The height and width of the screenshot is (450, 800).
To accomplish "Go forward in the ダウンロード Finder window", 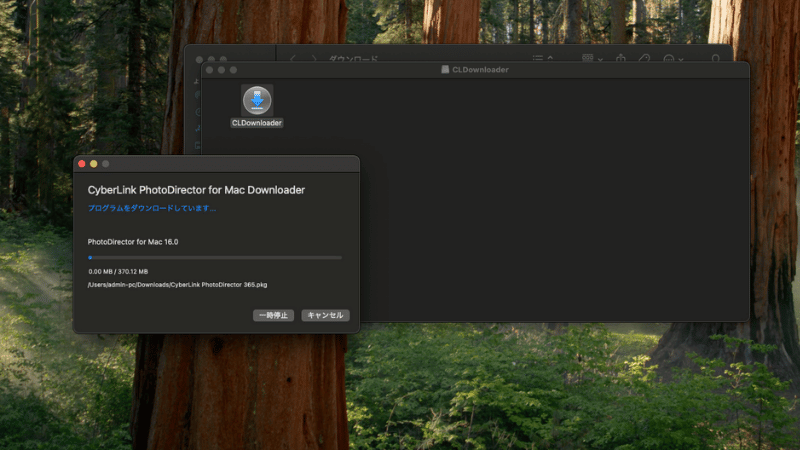I will coord(314,59).
